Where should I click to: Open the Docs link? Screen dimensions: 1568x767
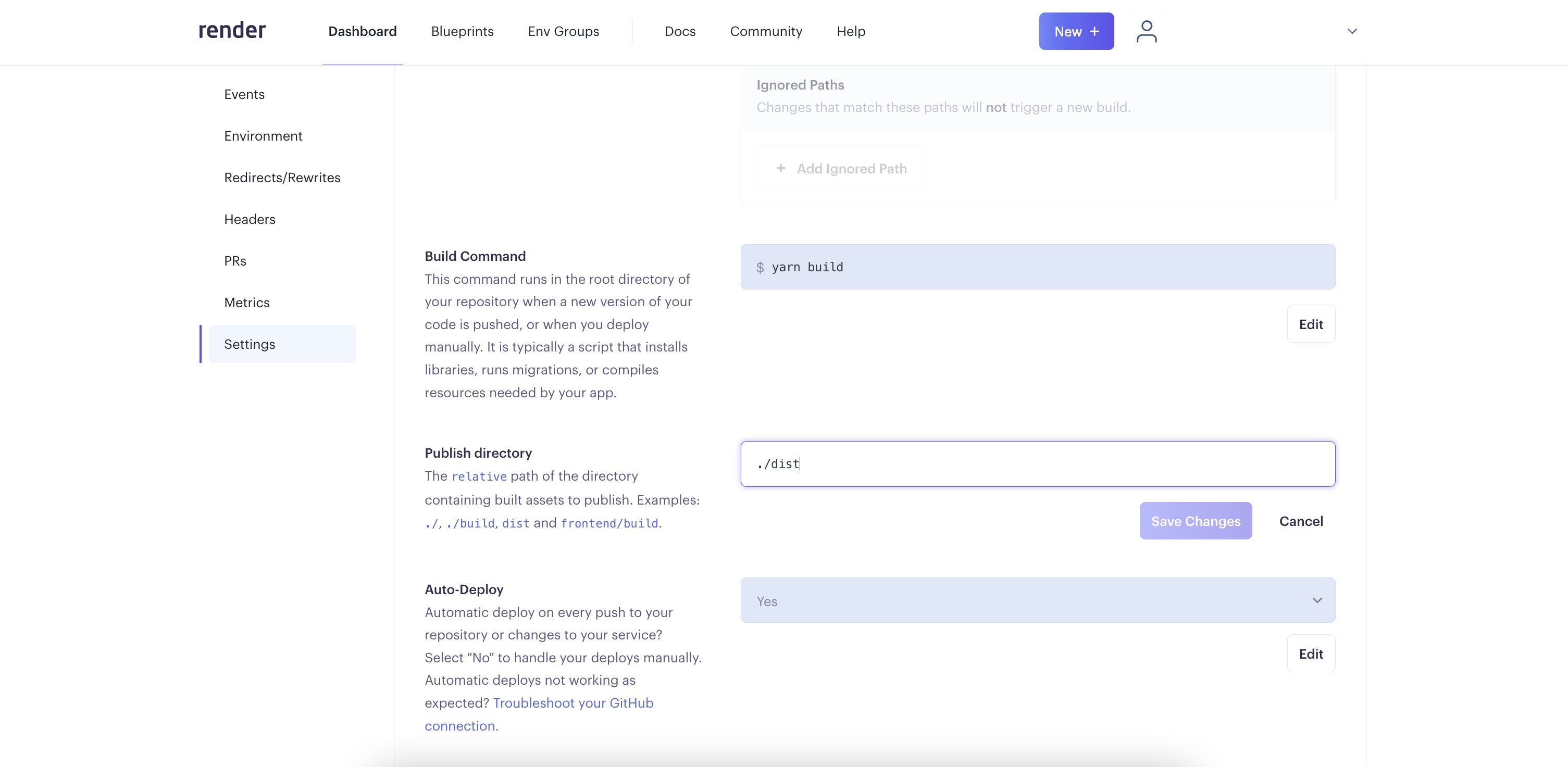click(x=680, y=31)
